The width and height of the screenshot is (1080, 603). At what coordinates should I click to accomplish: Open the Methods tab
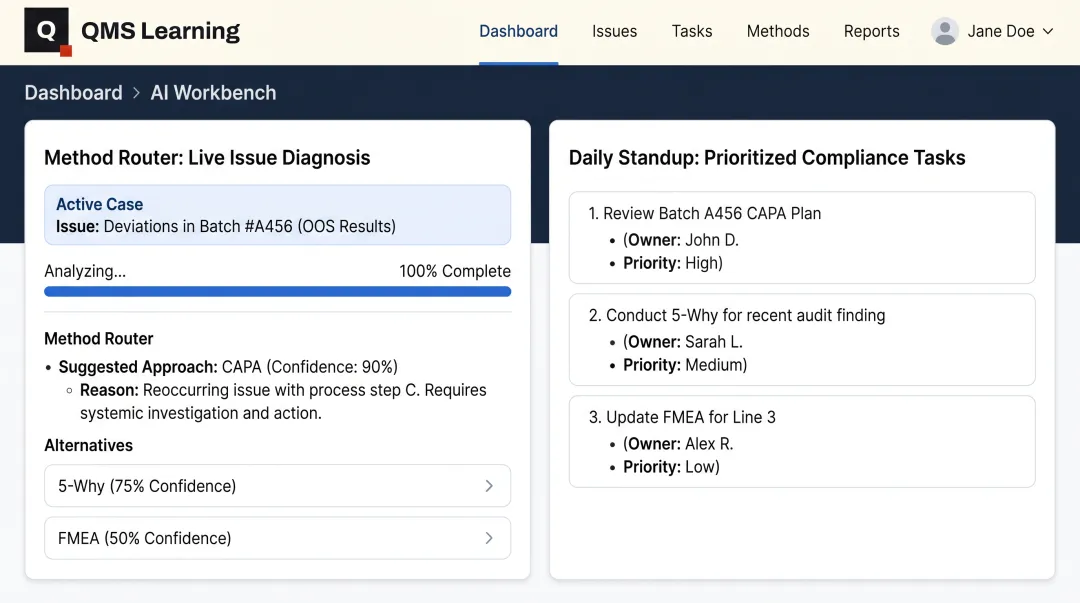point(778,31)
